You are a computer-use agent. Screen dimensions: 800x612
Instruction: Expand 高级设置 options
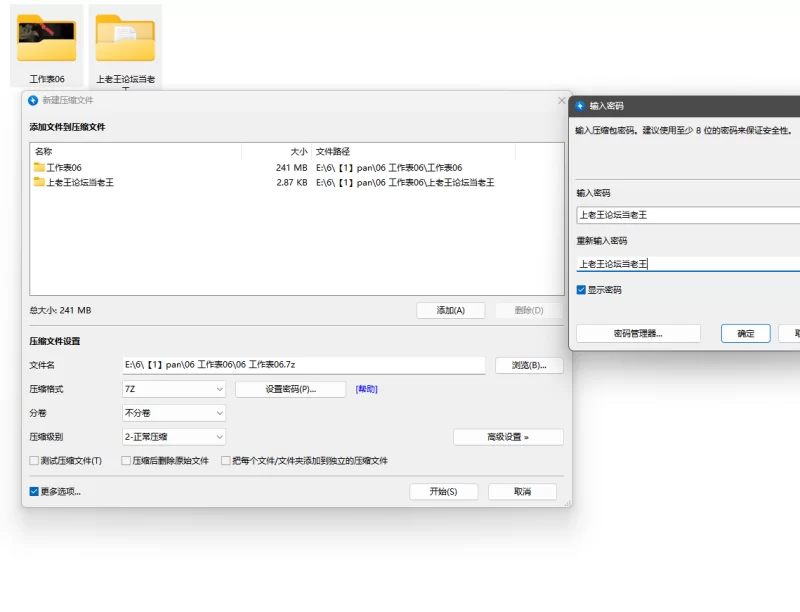[x=508, y=437]
